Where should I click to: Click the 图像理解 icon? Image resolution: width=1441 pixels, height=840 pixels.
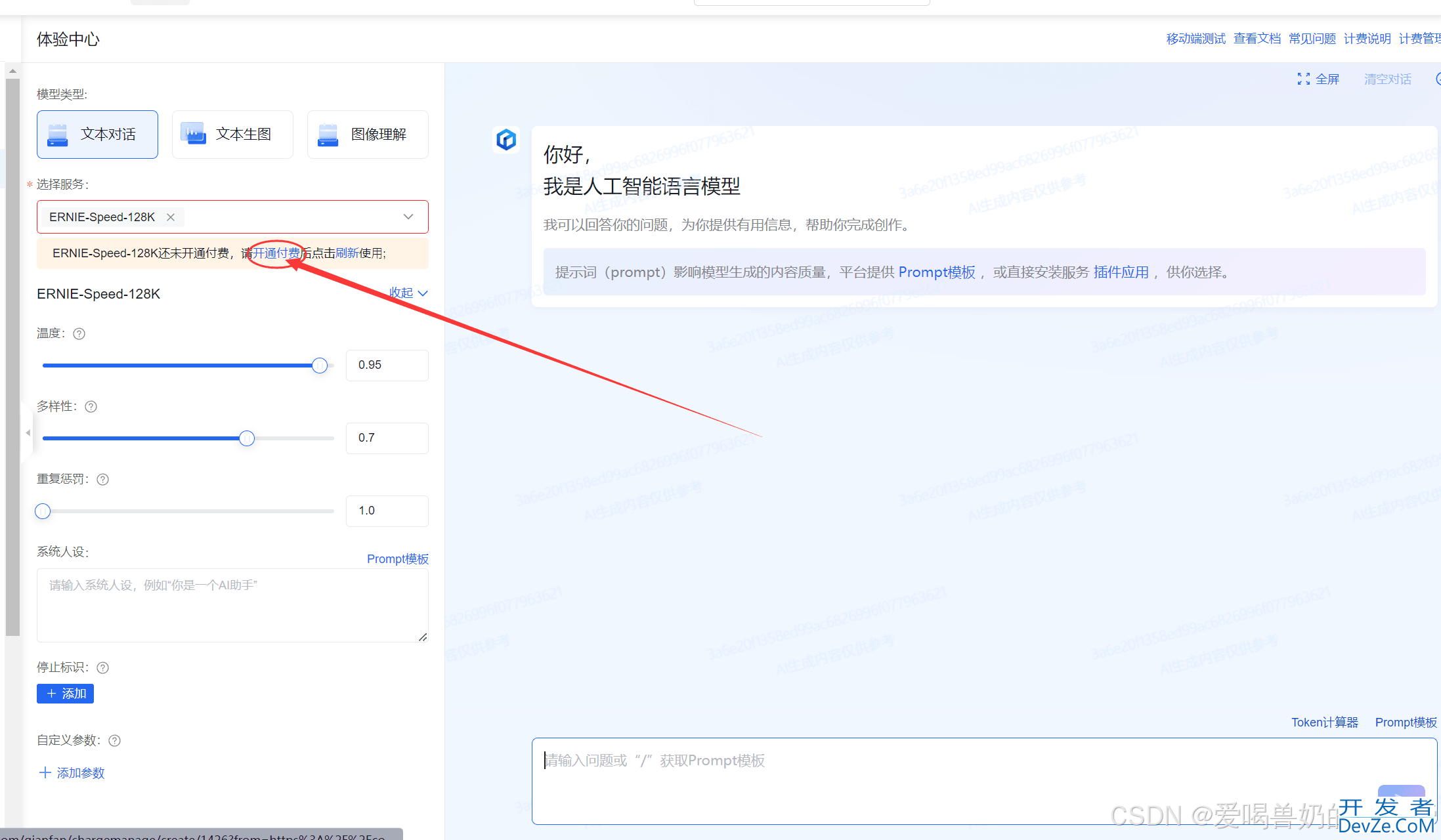[328, 135]
